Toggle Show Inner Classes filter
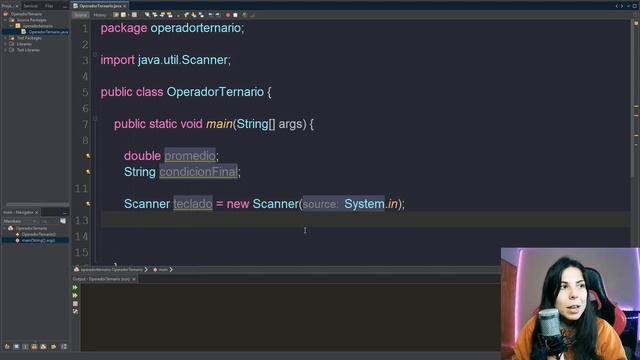 (x=44, y=347)
